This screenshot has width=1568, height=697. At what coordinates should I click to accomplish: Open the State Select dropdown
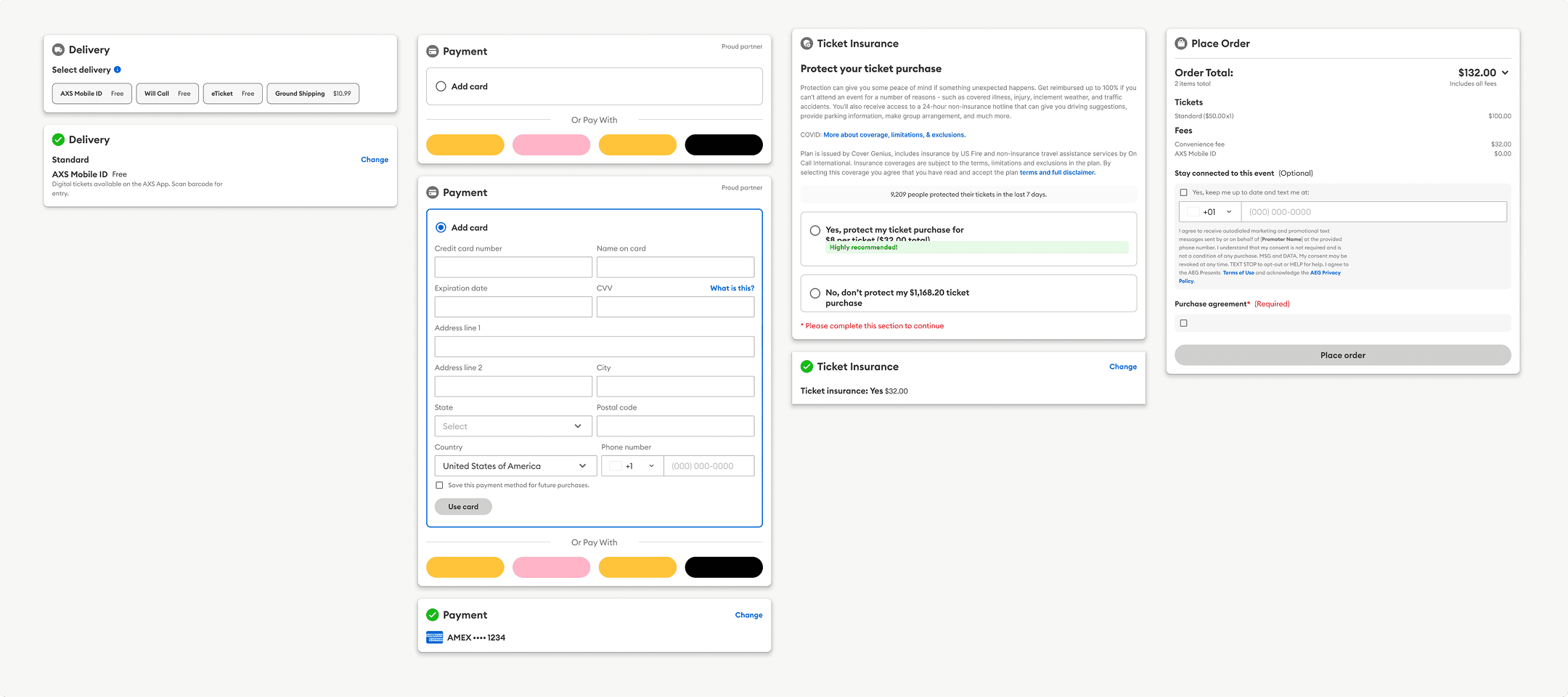[513, 426]
